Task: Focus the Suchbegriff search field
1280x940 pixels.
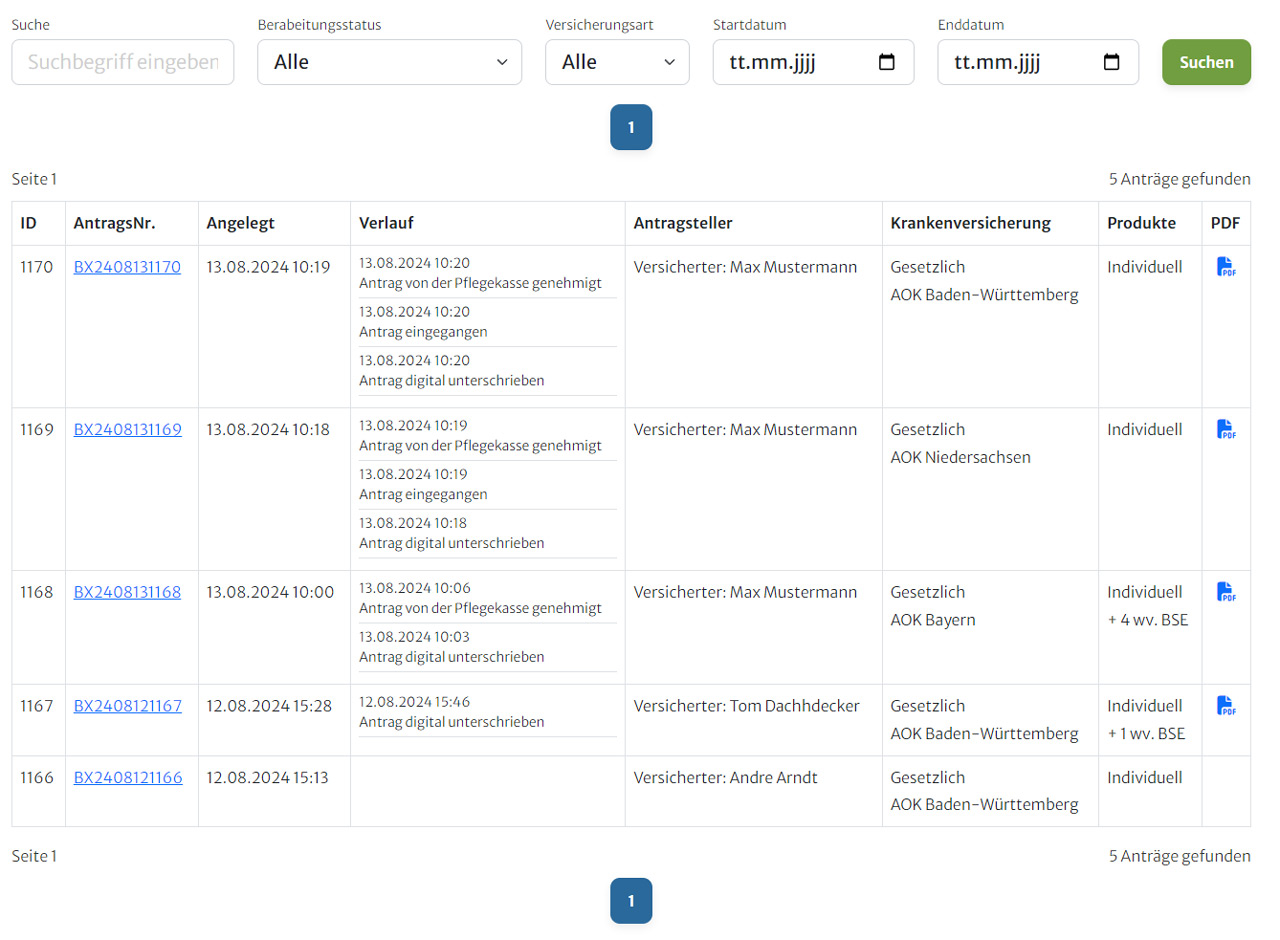Action: tap(122, 62)
